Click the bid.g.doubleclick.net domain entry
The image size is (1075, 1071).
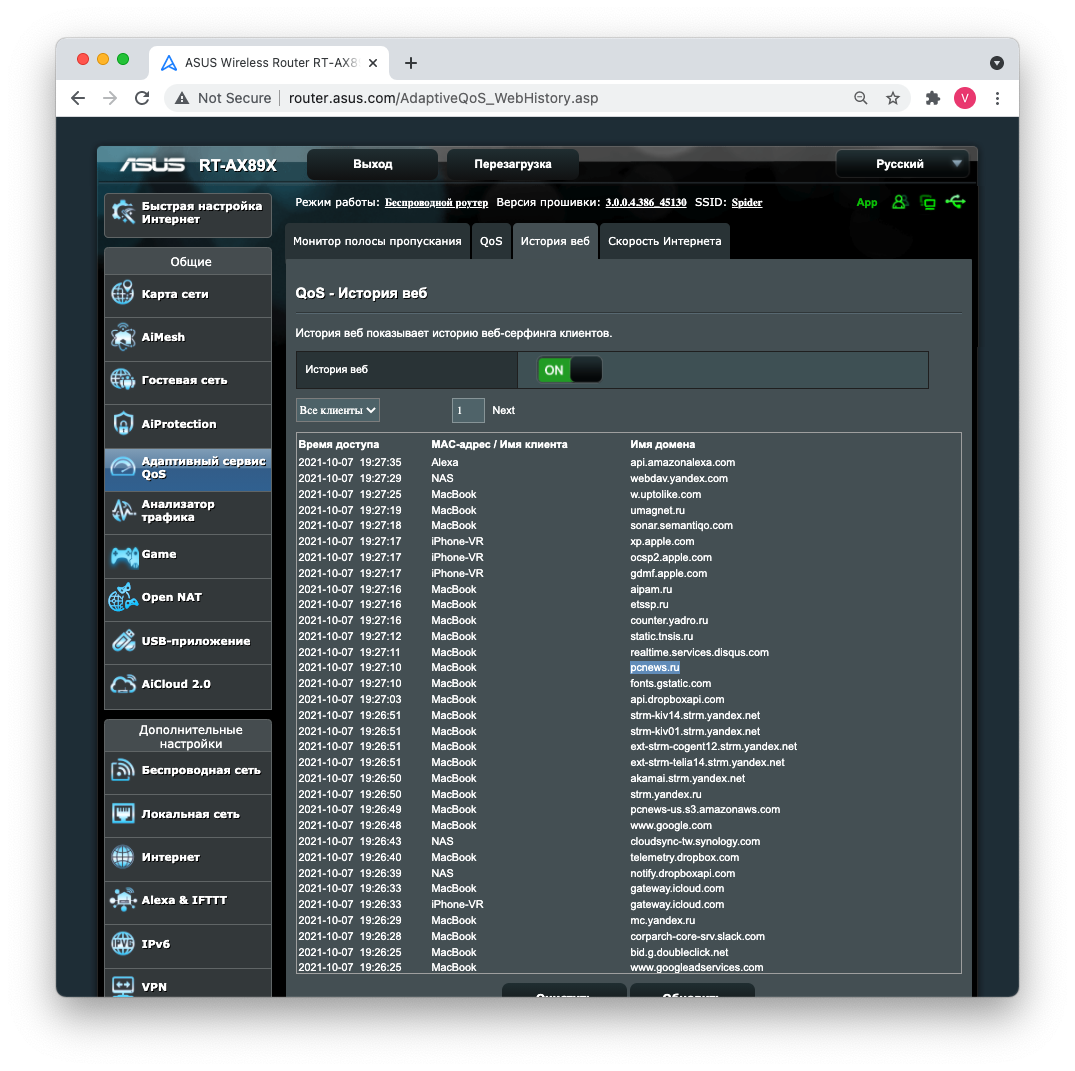click(x=679, y=952)
